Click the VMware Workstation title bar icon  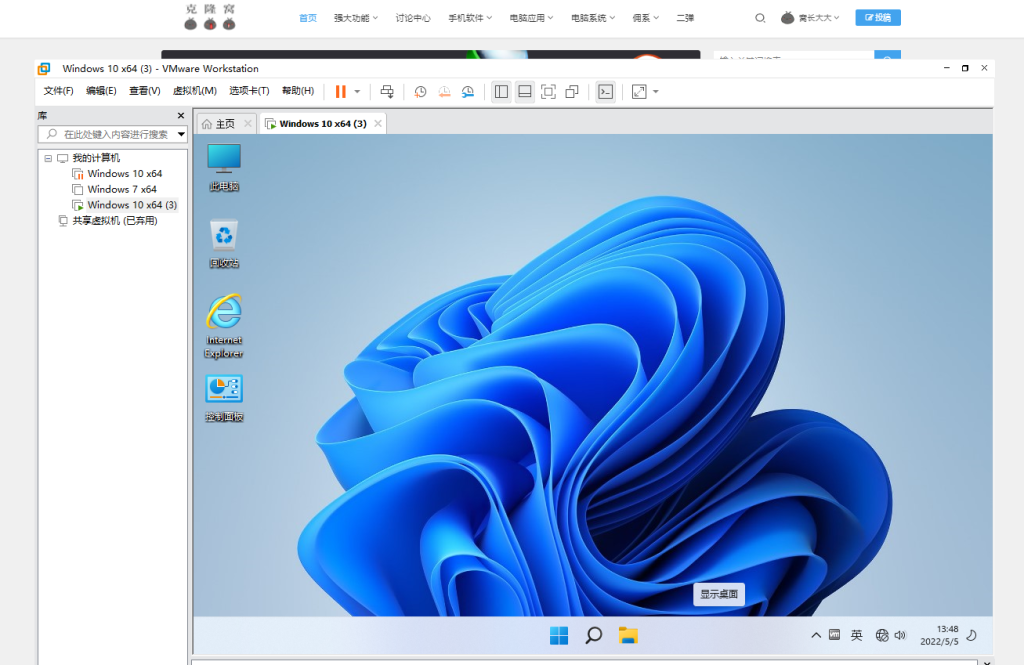pos(44,69)
